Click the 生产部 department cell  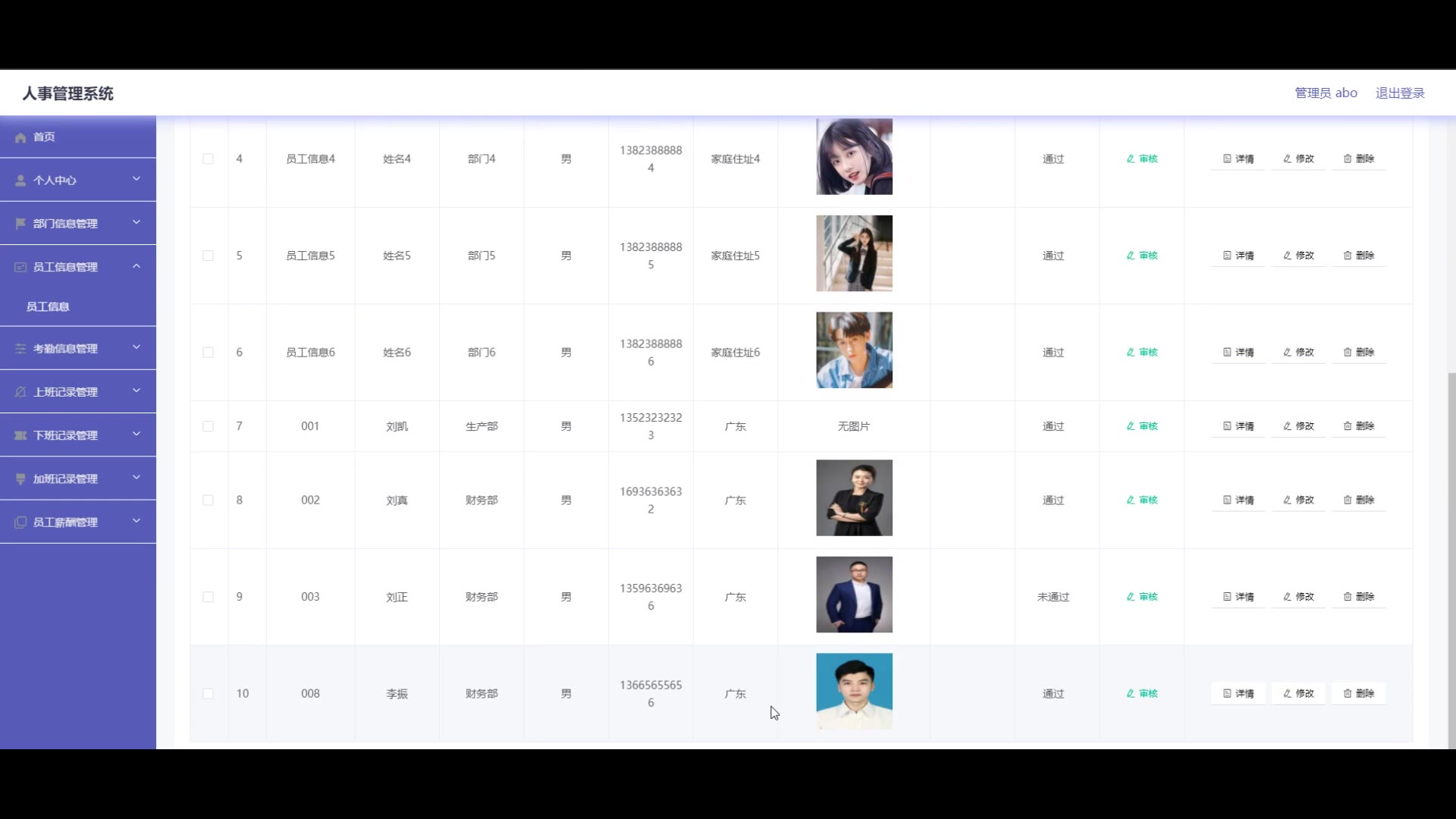click(x=482, y=426)
